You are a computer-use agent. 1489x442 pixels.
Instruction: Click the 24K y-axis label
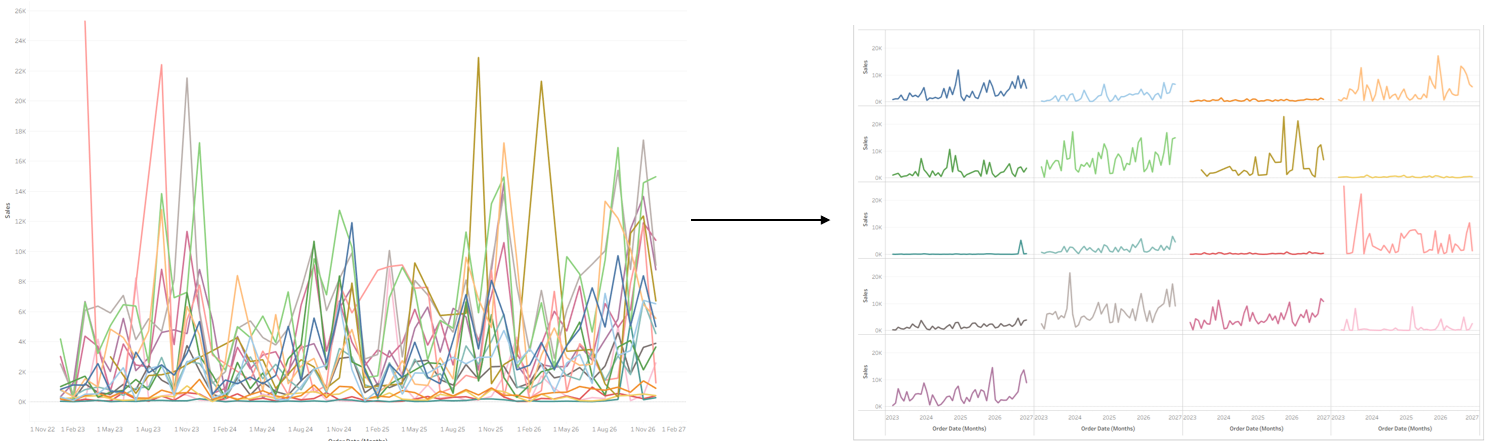pyautogui.click(x=21, y=41)
